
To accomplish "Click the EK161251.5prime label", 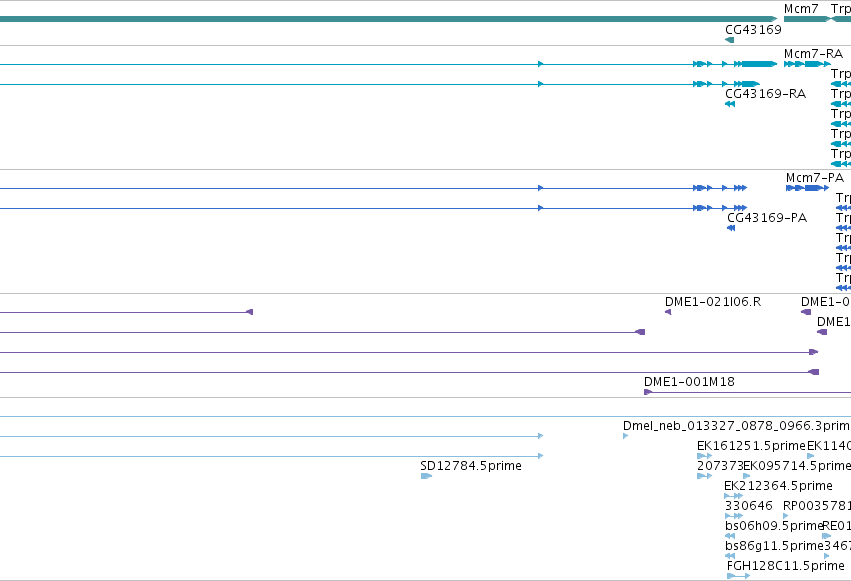I will (x=751, y=446).
